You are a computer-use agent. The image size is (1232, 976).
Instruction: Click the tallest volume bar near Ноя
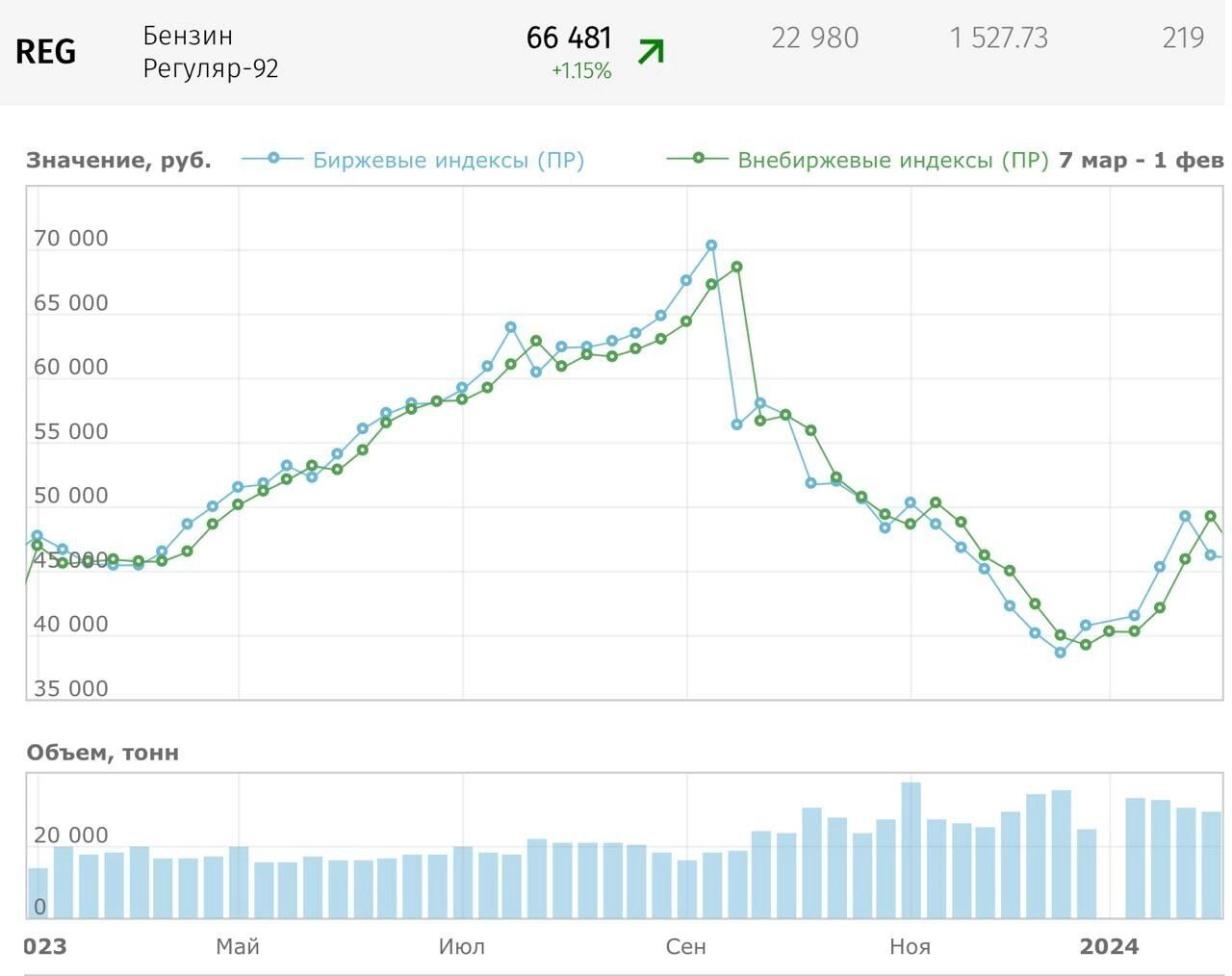click(x=911, y=850)
